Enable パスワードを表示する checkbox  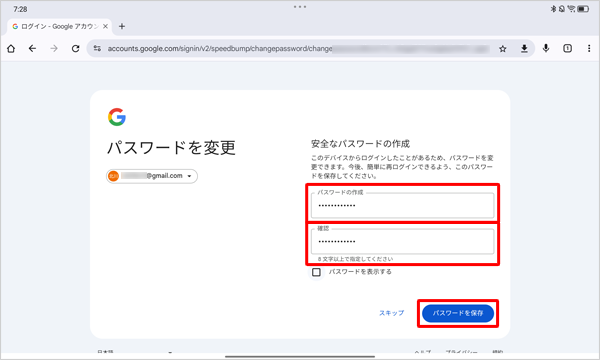click(x=316, y=272)
